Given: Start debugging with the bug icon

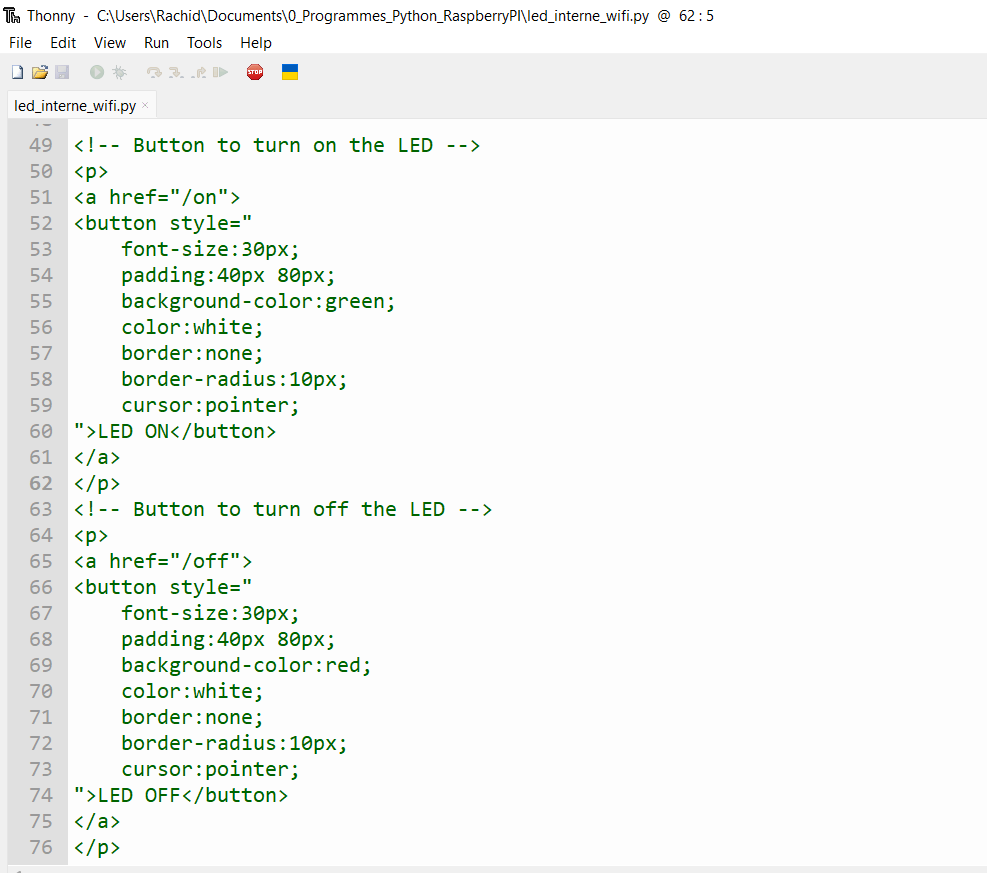Looking at the screenshot, I should pyautogui.click(x=119, y=72).
